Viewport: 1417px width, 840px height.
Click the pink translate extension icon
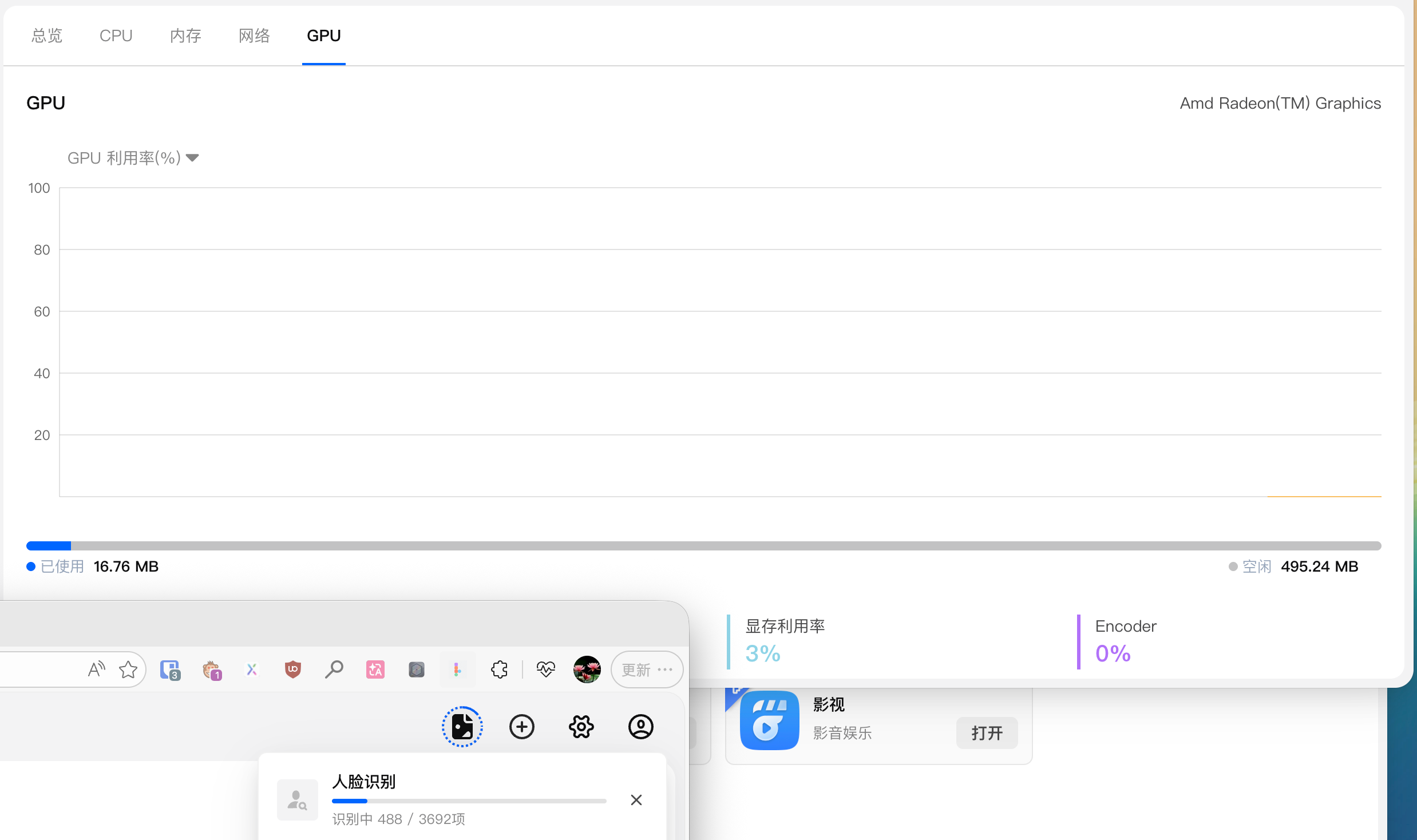pos(375,669)
